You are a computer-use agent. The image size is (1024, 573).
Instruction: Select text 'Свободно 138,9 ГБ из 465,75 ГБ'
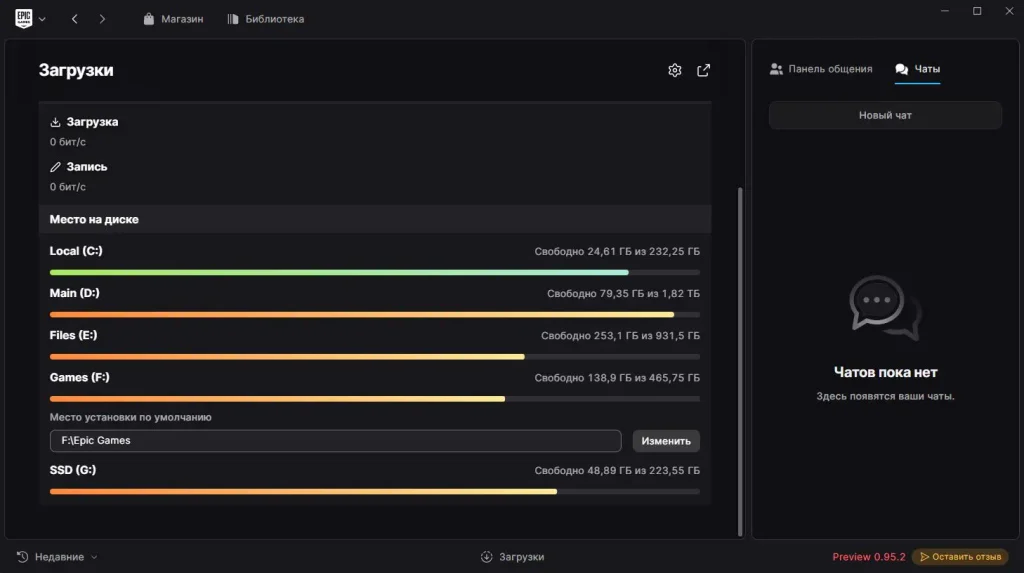(616, 378)
